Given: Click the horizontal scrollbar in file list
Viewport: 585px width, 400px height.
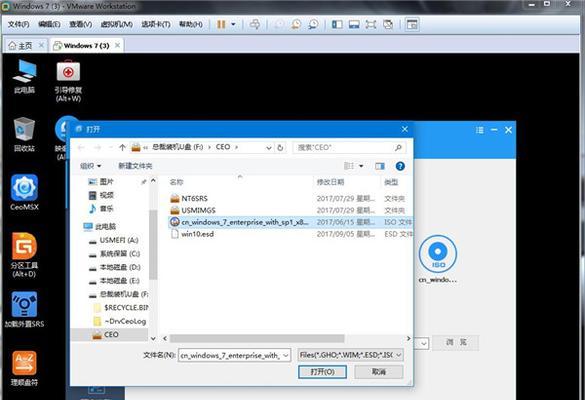Looking at the screenshot, I should 257,338.
